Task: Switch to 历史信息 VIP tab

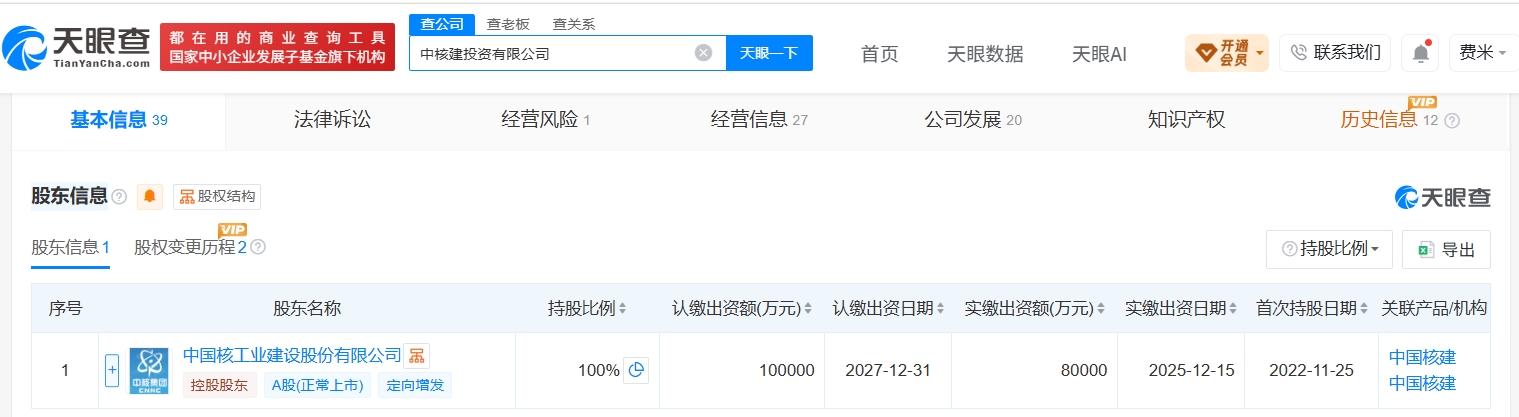Action: coord(1389,120)
